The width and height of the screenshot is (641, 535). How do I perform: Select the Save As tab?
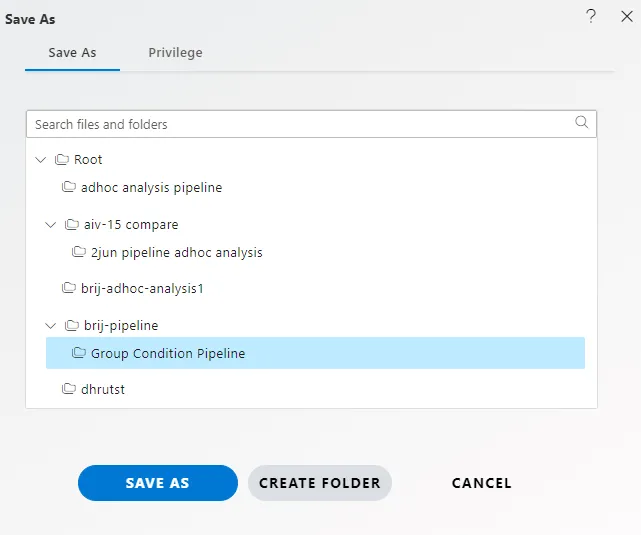pyautogui.click(x=72, y=53)
